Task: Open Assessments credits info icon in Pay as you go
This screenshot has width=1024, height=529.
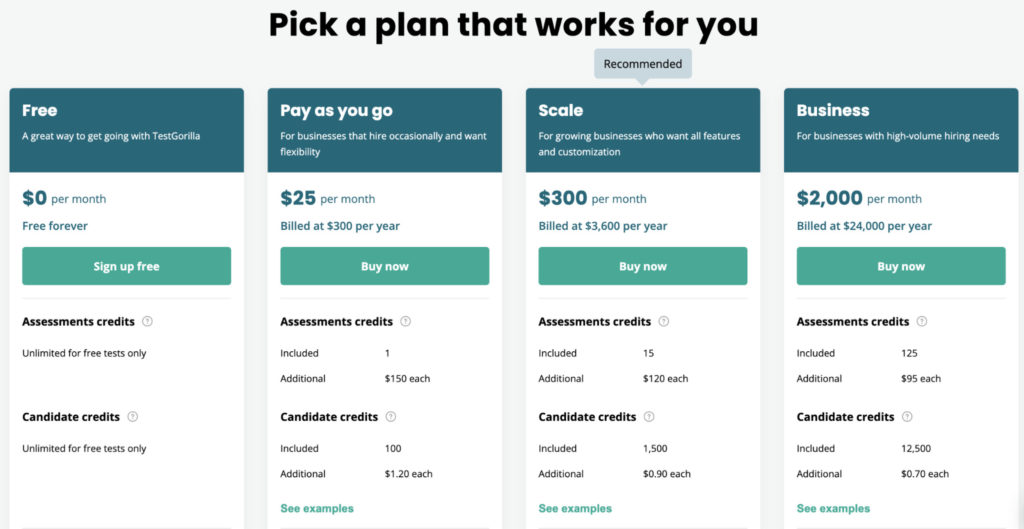Action: click(x=405, y=322)
